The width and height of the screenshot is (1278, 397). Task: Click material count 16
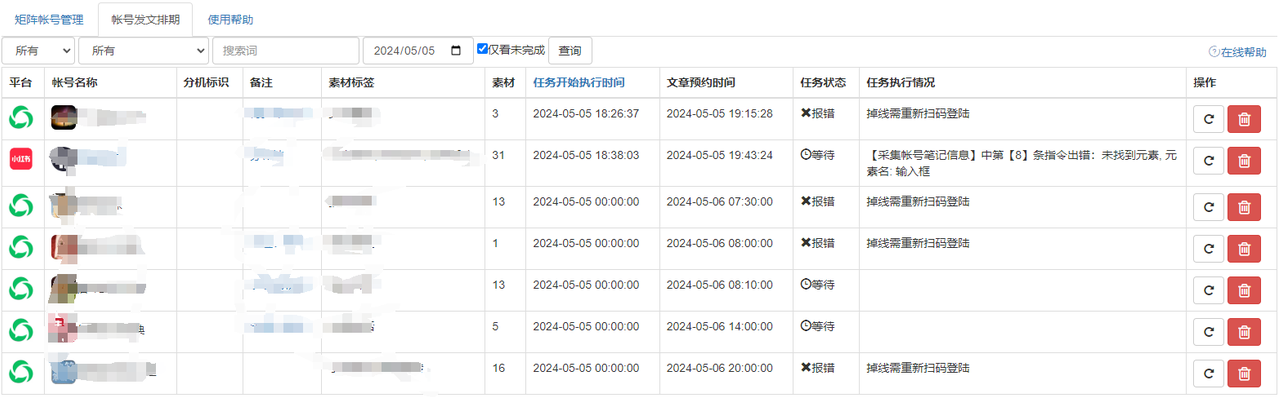pos(498,368)
